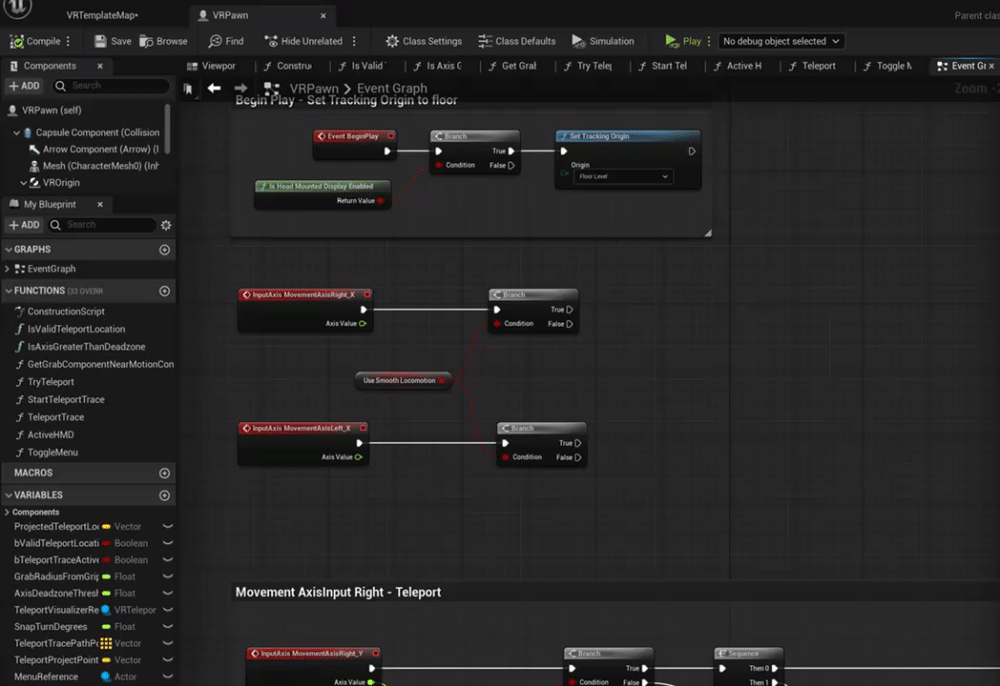Open Hide Unrelated options menu dots
The image size is (1000, 686).
click(354, 41)
